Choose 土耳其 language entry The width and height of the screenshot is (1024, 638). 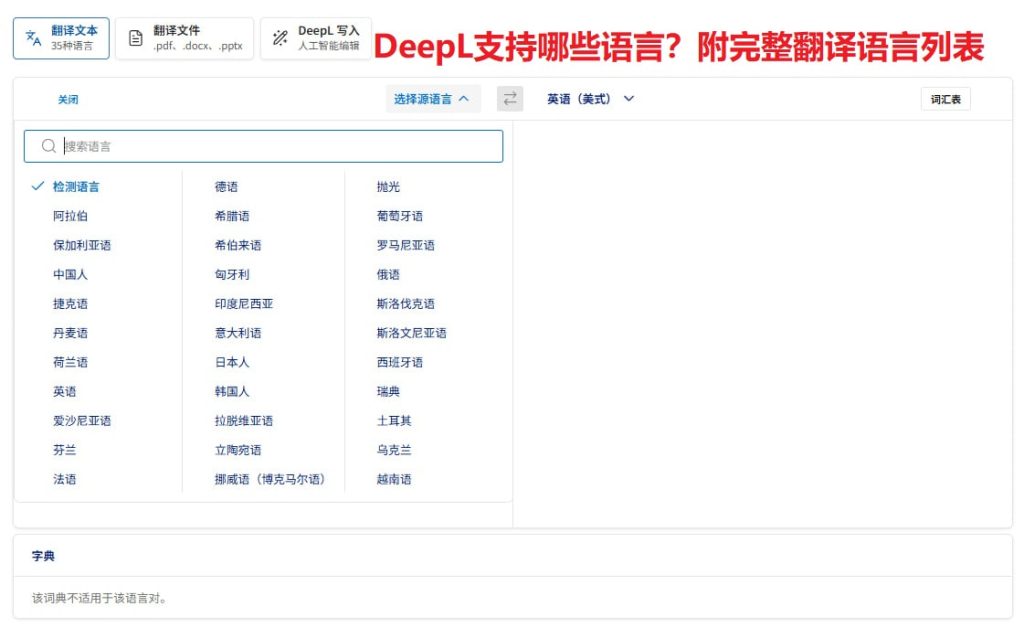[394, 421]
